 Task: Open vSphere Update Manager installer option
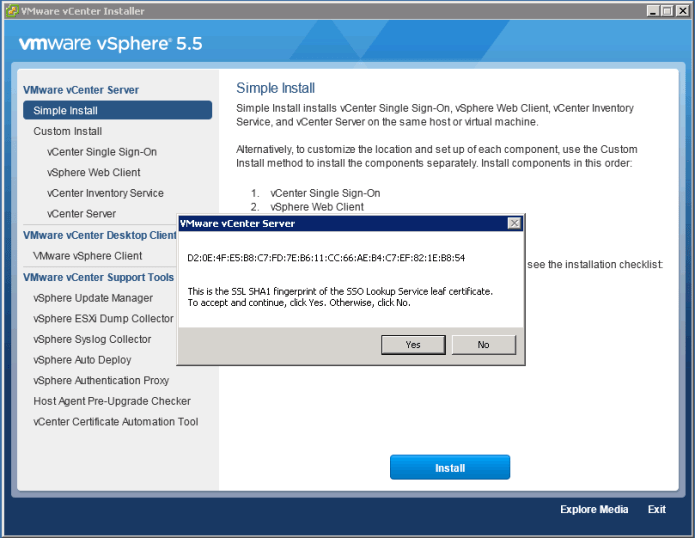click(93, 298)
